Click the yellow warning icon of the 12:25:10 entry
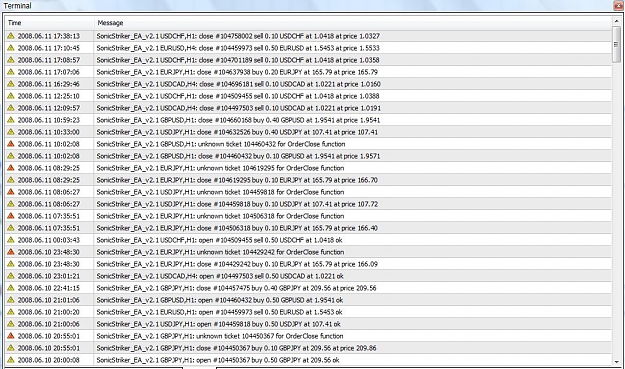 11,96
